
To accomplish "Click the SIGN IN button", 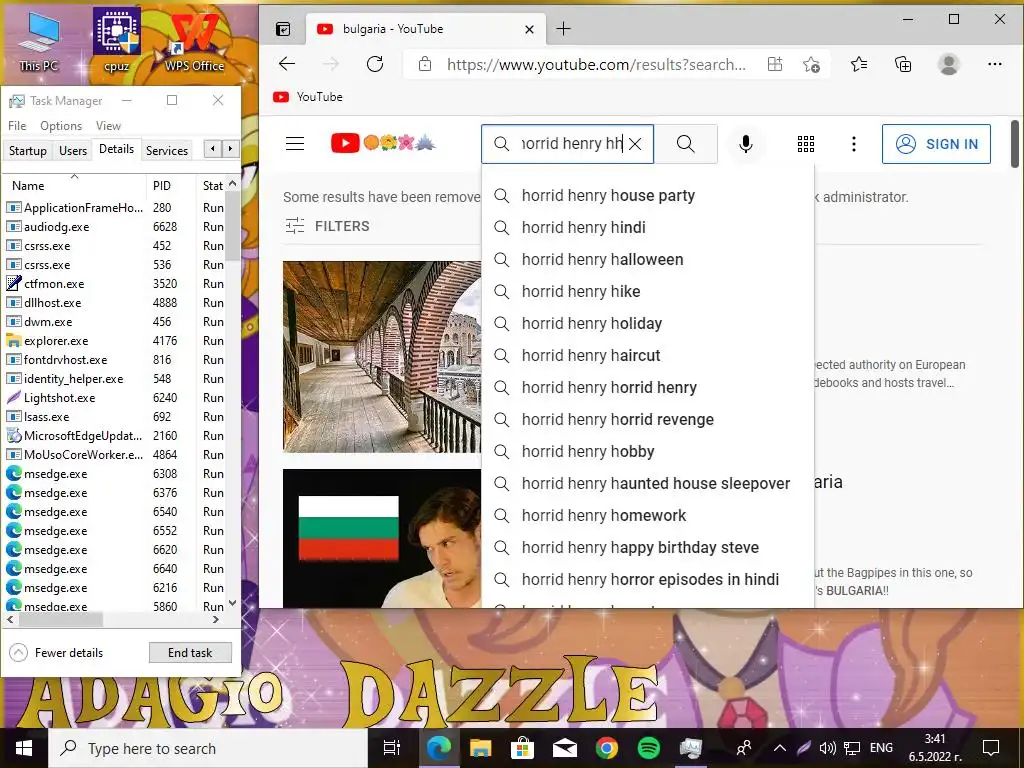I will click(936, 144).
